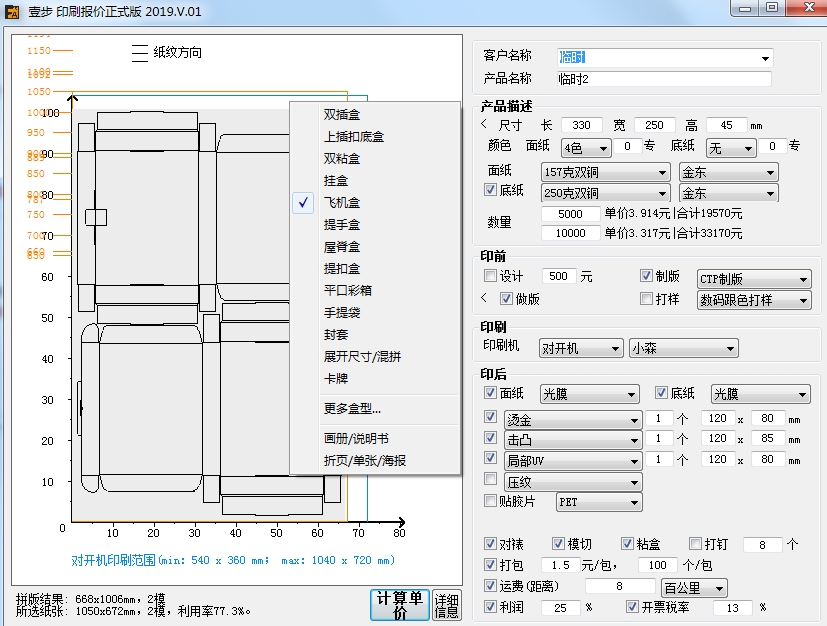Image resolution: width=827 pixels, height=626 pixels.
Task: Choose 双粘盒 in the box list
Action: tap(342, 159)
